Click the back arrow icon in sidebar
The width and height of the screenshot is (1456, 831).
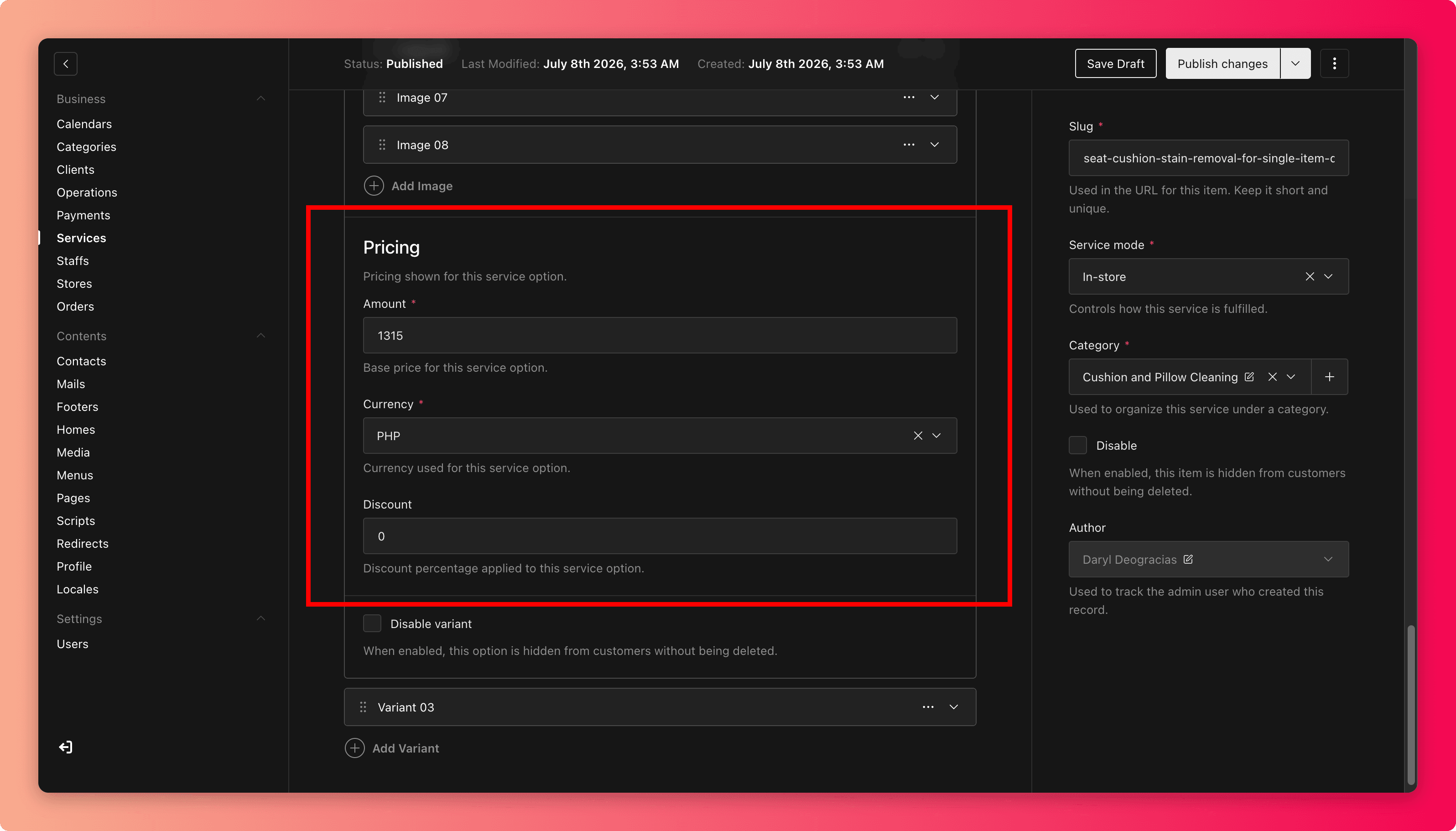pos(66,64)
